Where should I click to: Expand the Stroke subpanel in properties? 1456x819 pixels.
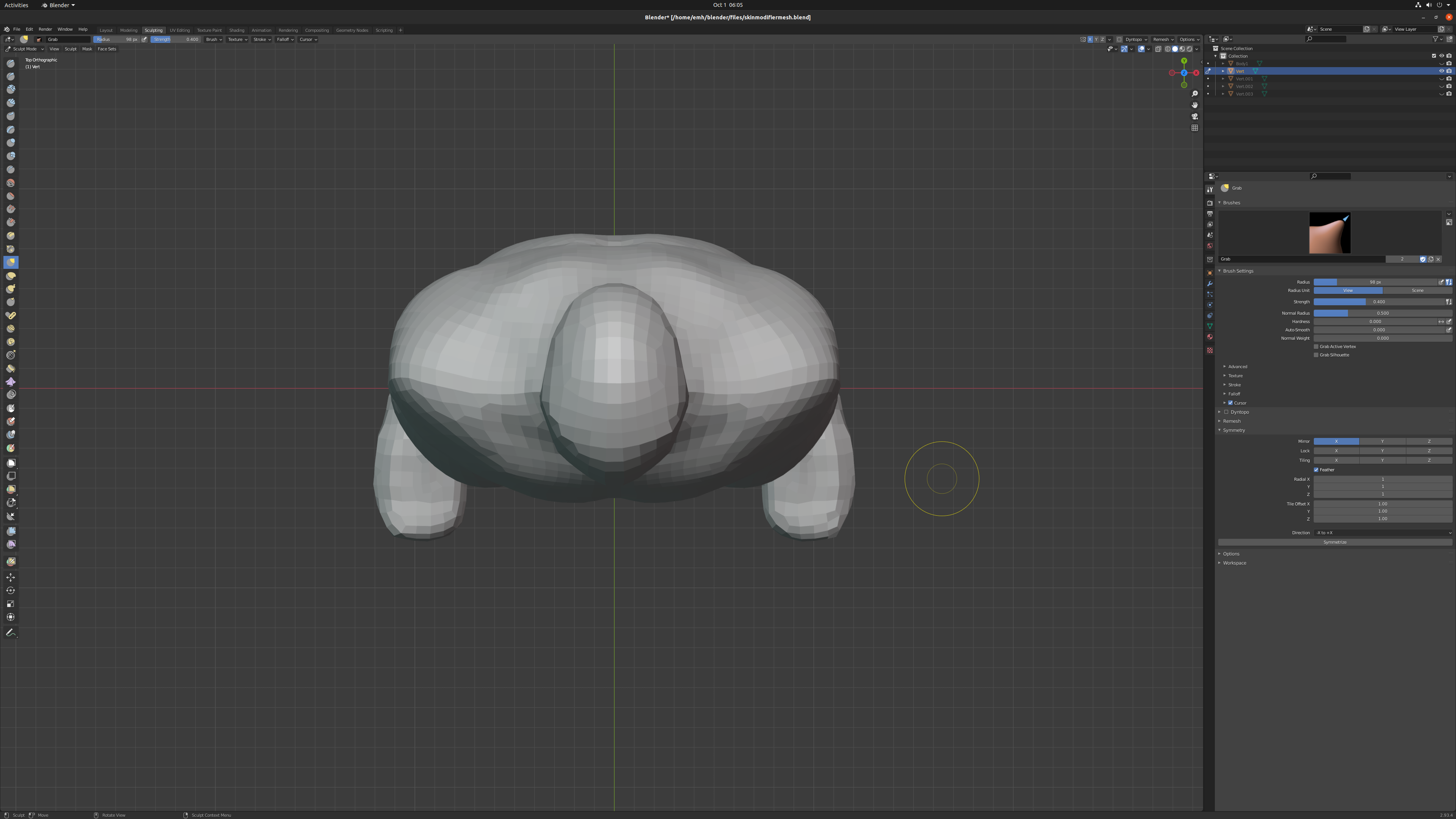click(x=1234, y=385)
